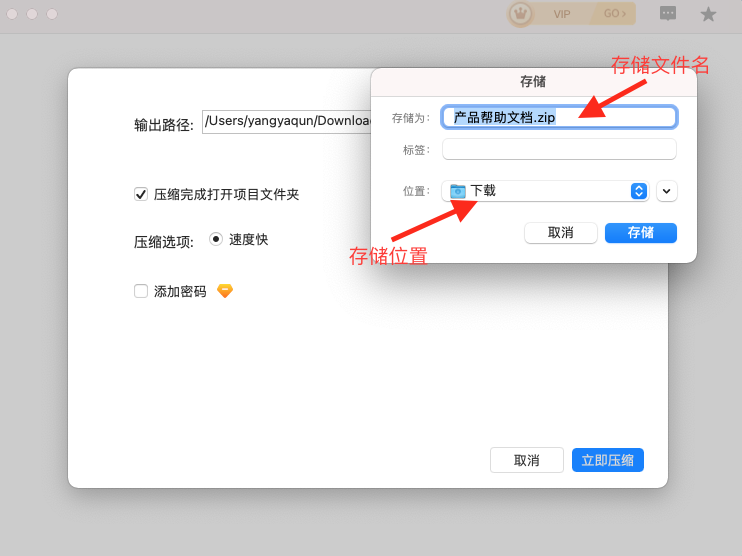The height and width of the screenshot is (556, 742).
Task: Click the Downloads folder icon in location
Action: (458, 191)
